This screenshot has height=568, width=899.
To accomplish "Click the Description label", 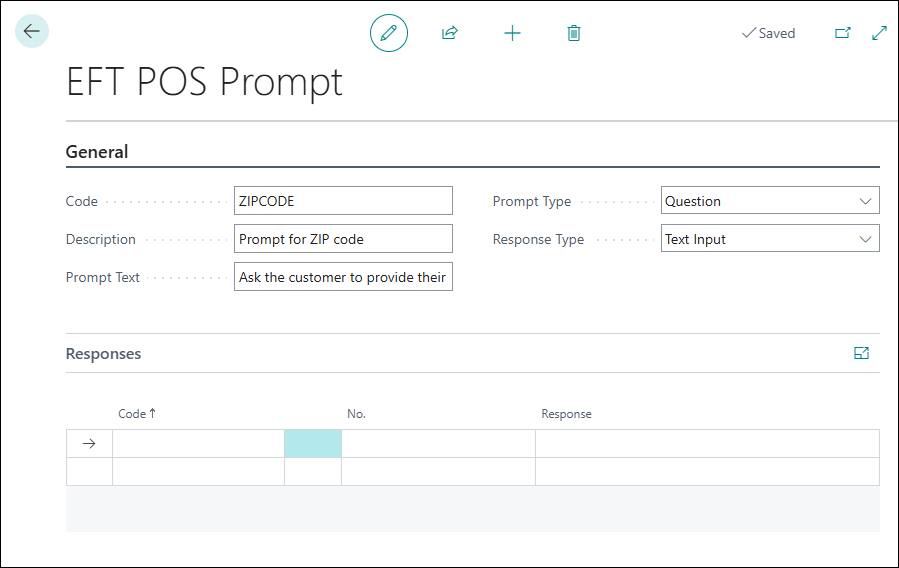I will pyautogui.click(x=100, y=239).
